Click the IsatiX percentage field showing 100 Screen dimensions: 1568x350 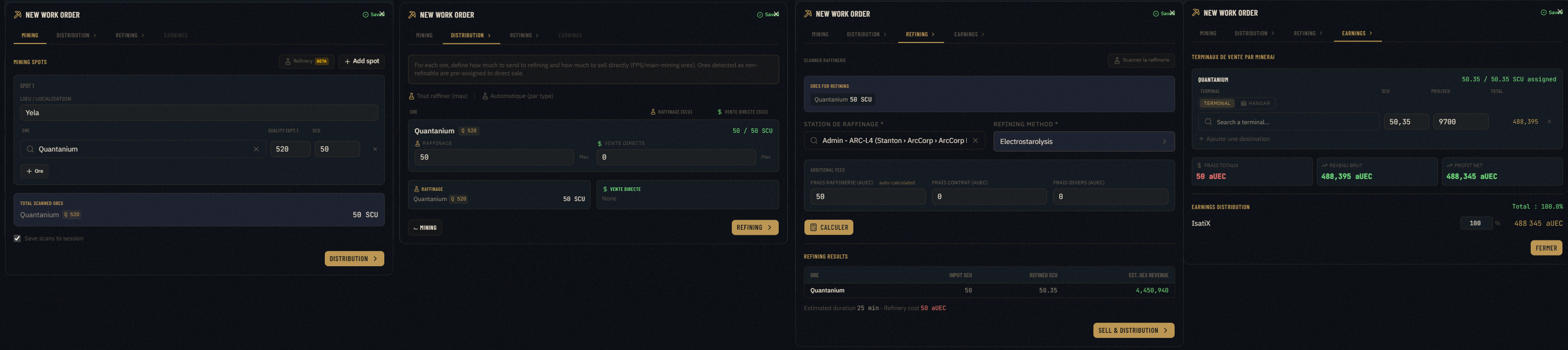click(1476, 223)
